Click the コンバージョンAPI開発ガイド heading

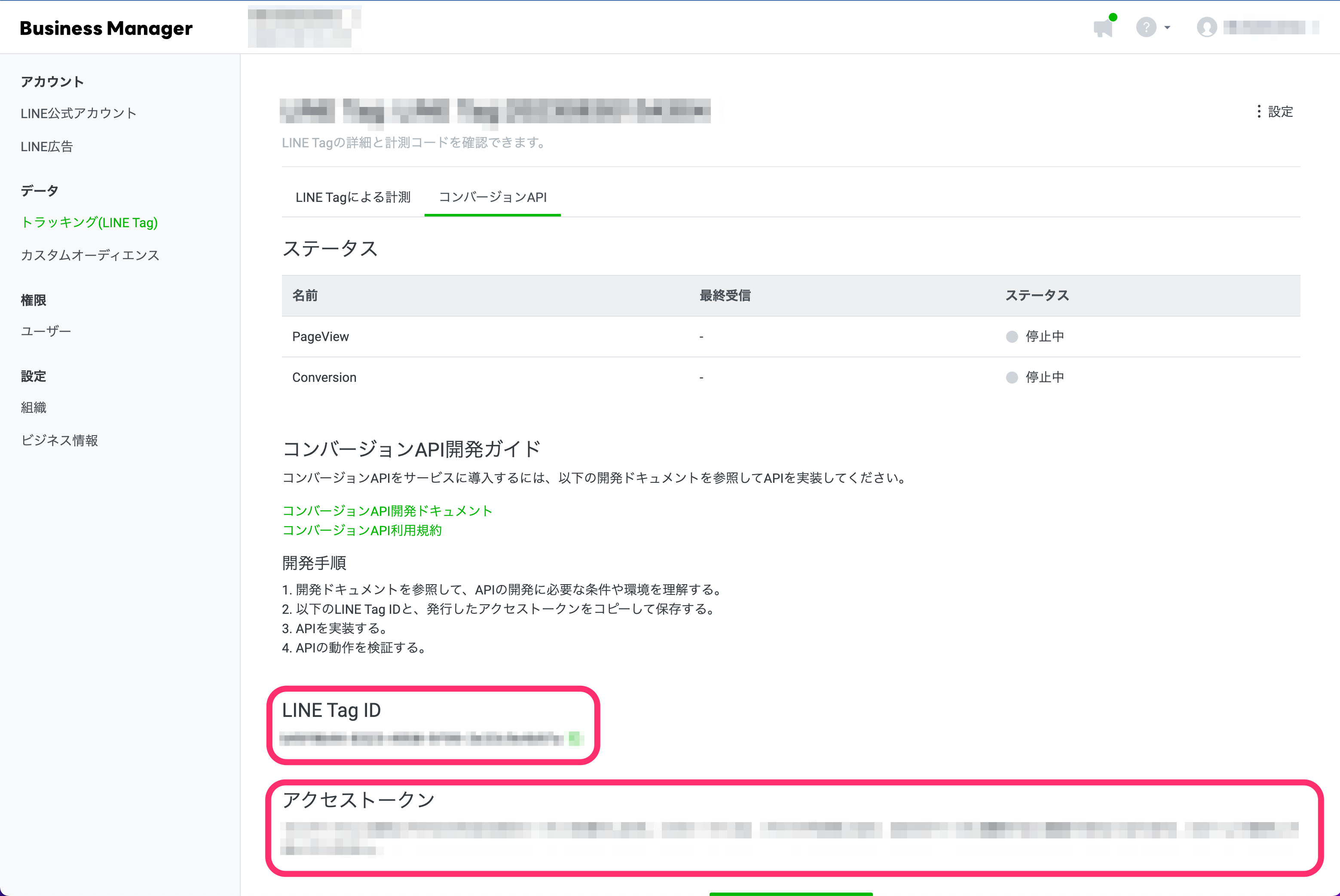point(412,449)
